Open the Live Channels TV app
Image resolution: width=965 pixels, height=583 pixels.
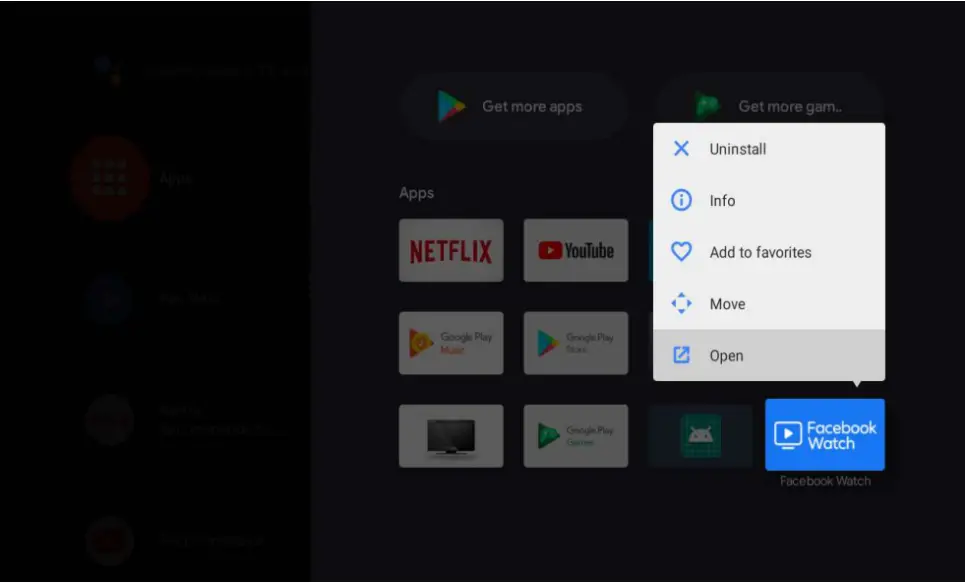pos(451,435)
